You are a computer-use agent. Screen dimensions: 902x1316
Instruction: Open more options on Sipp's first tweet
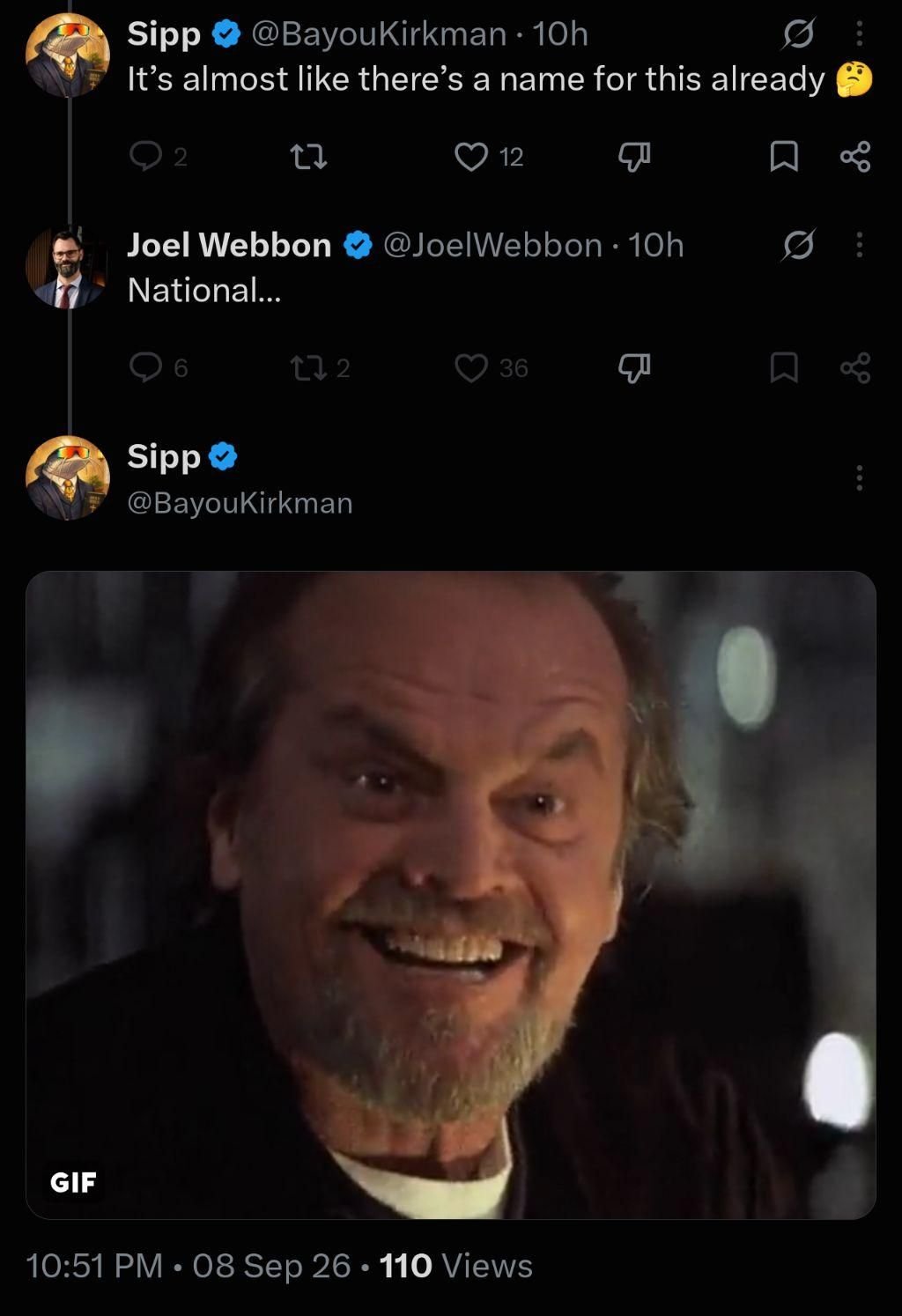[x=860, y=34]
